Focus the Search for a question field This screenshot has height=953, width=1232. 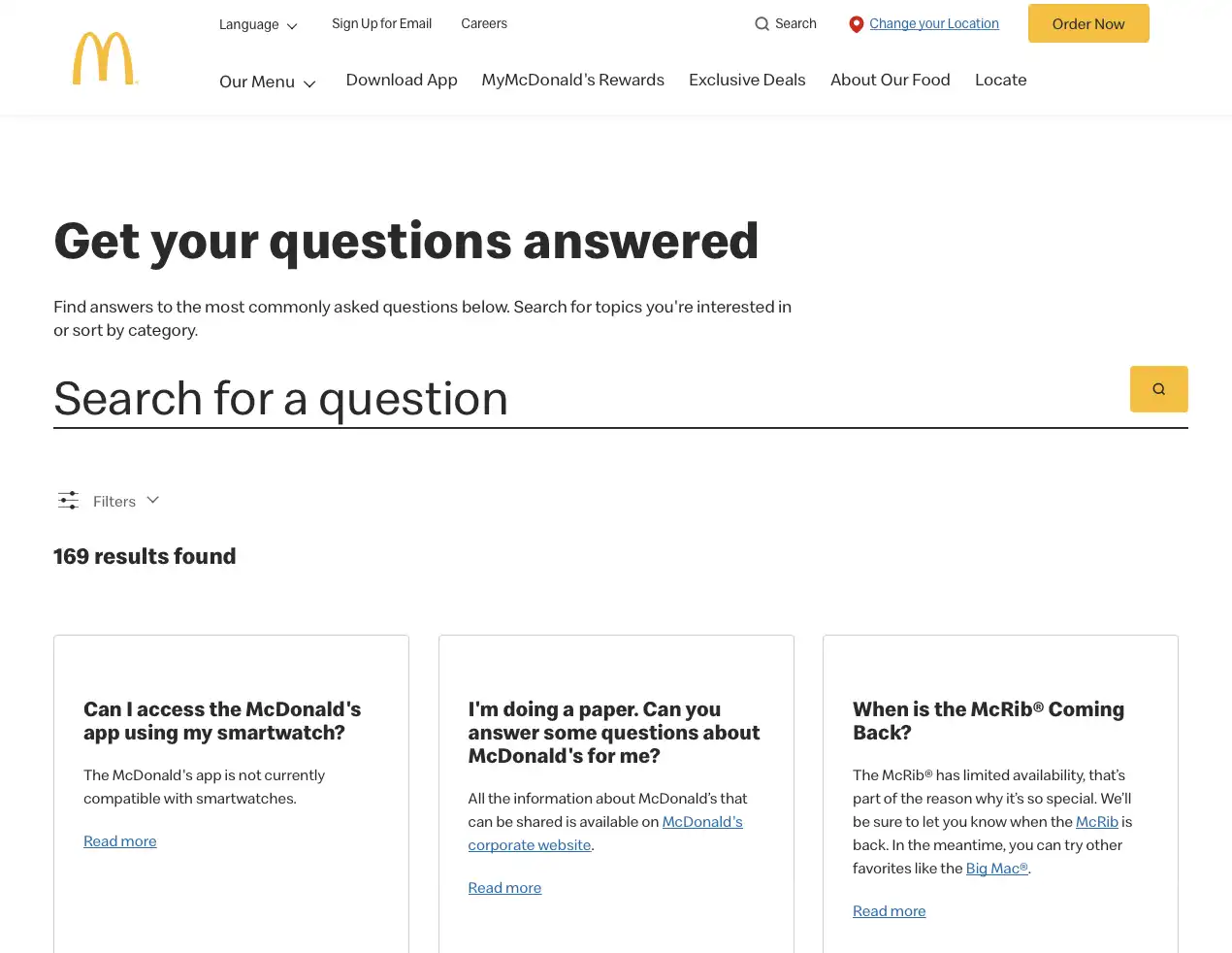pos(582,399)
